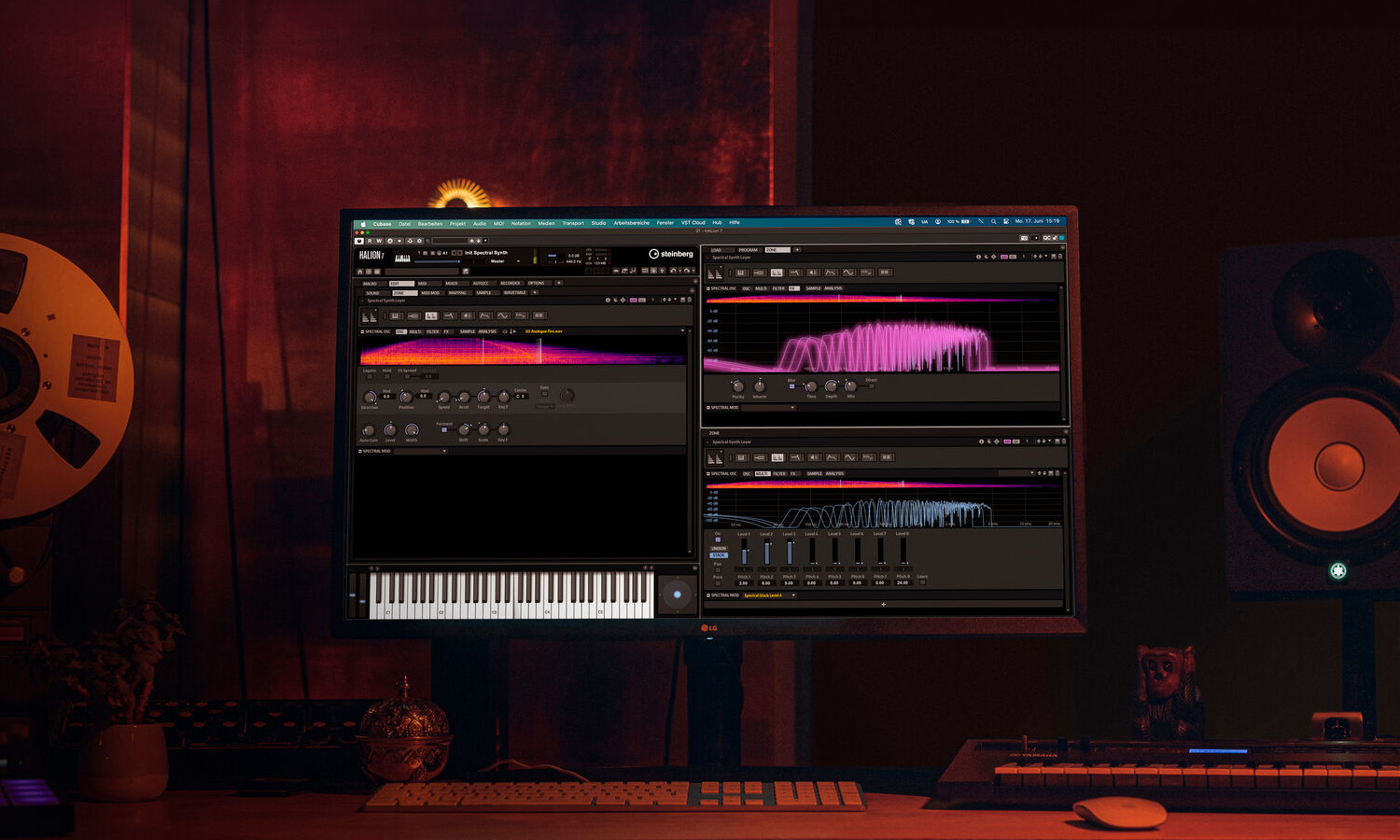Collapse the Spectral Osc section in left editor
1400x840 pixels.
361,331
